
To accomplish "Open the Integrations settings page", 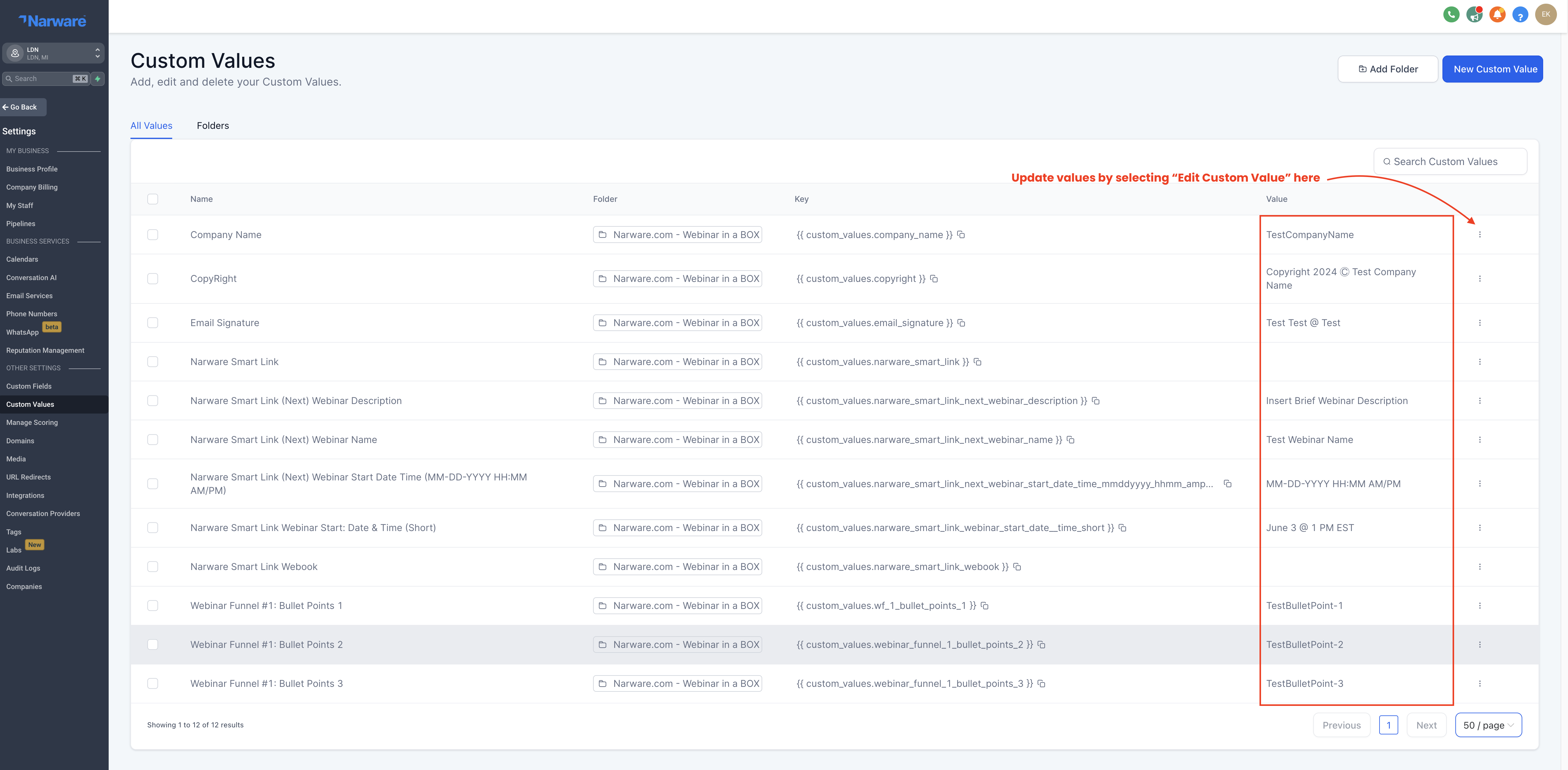I will pos(25,496).
